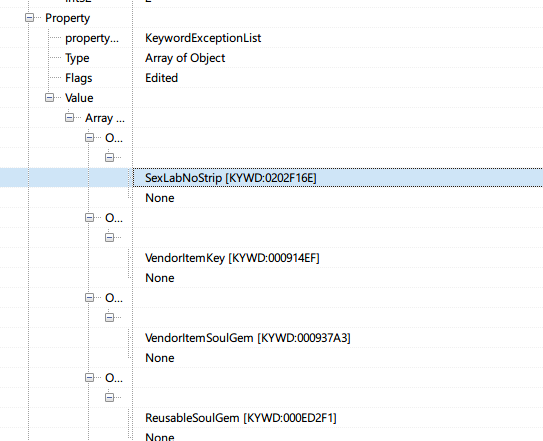This screenshot has height=441, width=543.
Task: Select the Flags tree row label
Action: tap(79, 78)
